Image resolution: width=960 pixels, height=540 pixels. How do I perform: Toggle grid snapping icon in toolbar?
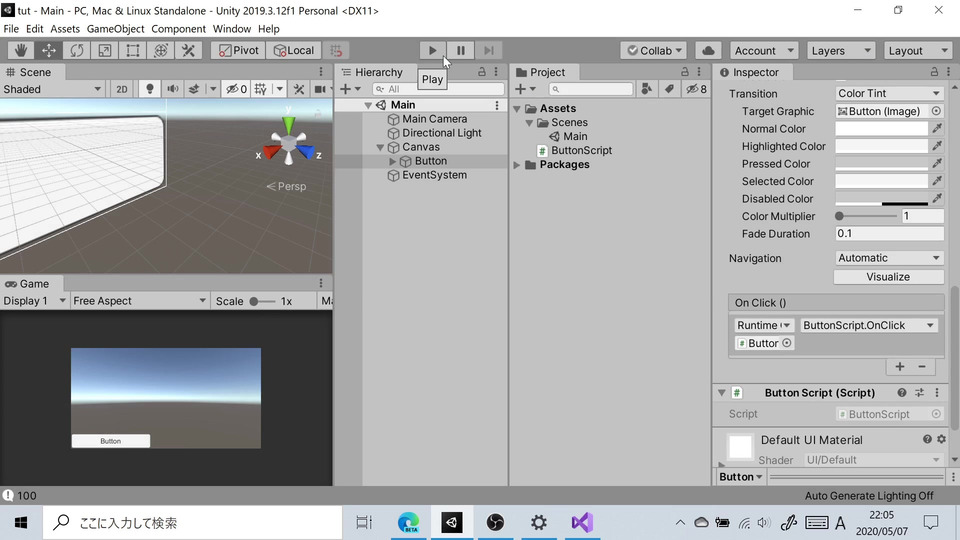pos(336,50)
